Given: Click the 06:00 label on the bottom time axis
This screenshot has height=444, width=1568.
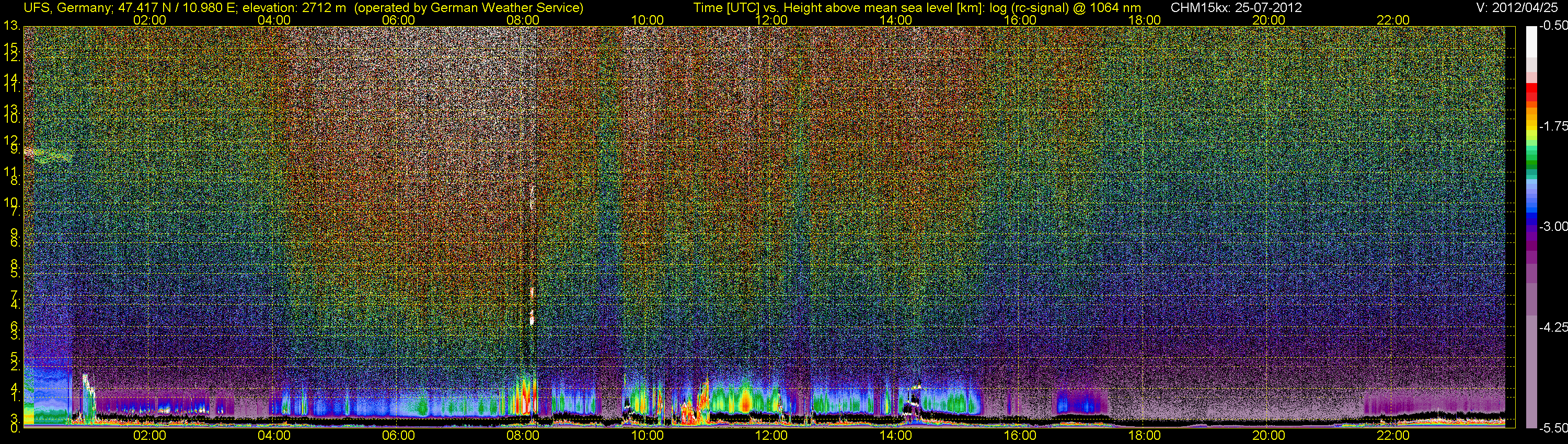Looking at the screenshot, I should (398, 436).
